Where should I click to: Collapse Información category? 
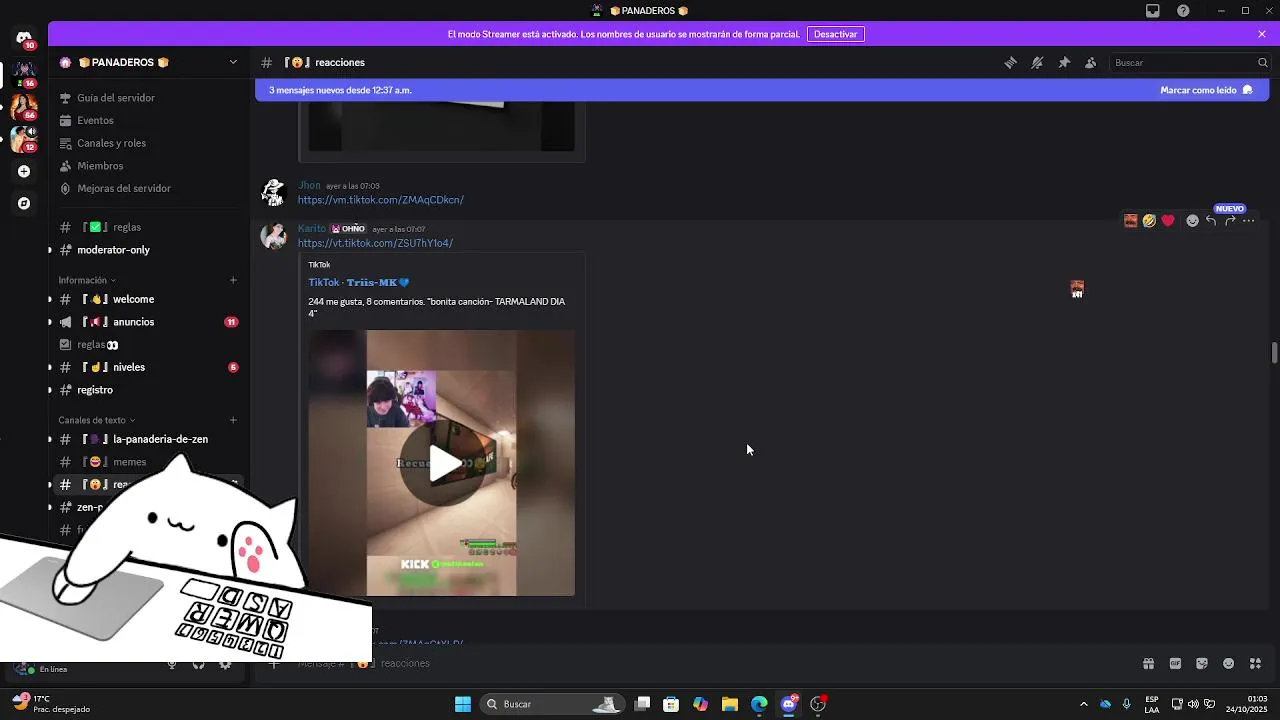coord(87,280)
